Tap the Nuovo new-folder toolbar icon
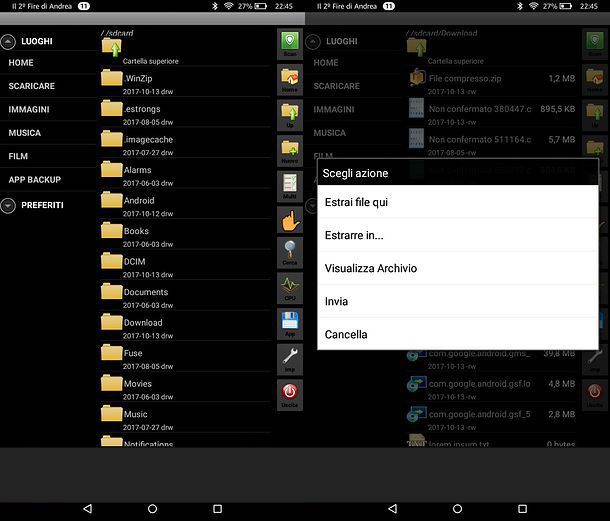Viewport: 610px width, 521px height. point(290,151)
